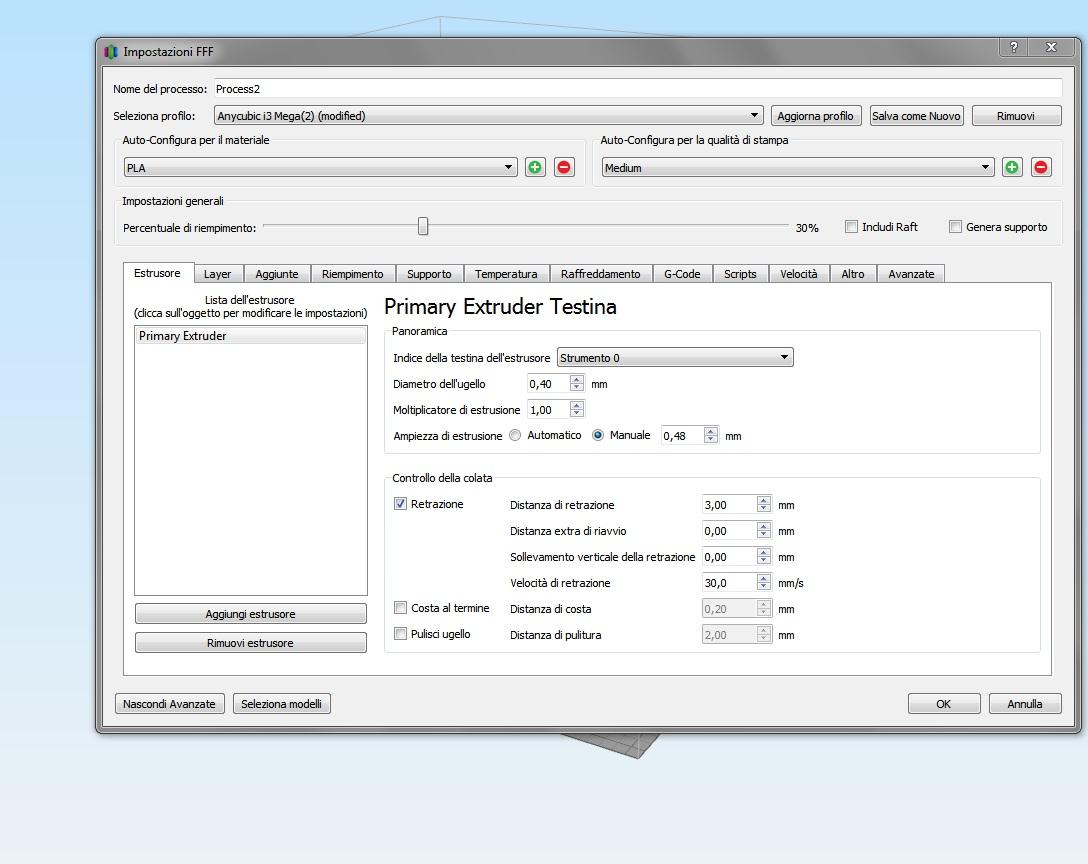Enable the Costa al termine checkbox
Viewport: 1088px width, 864px height.
coord(401,608)
